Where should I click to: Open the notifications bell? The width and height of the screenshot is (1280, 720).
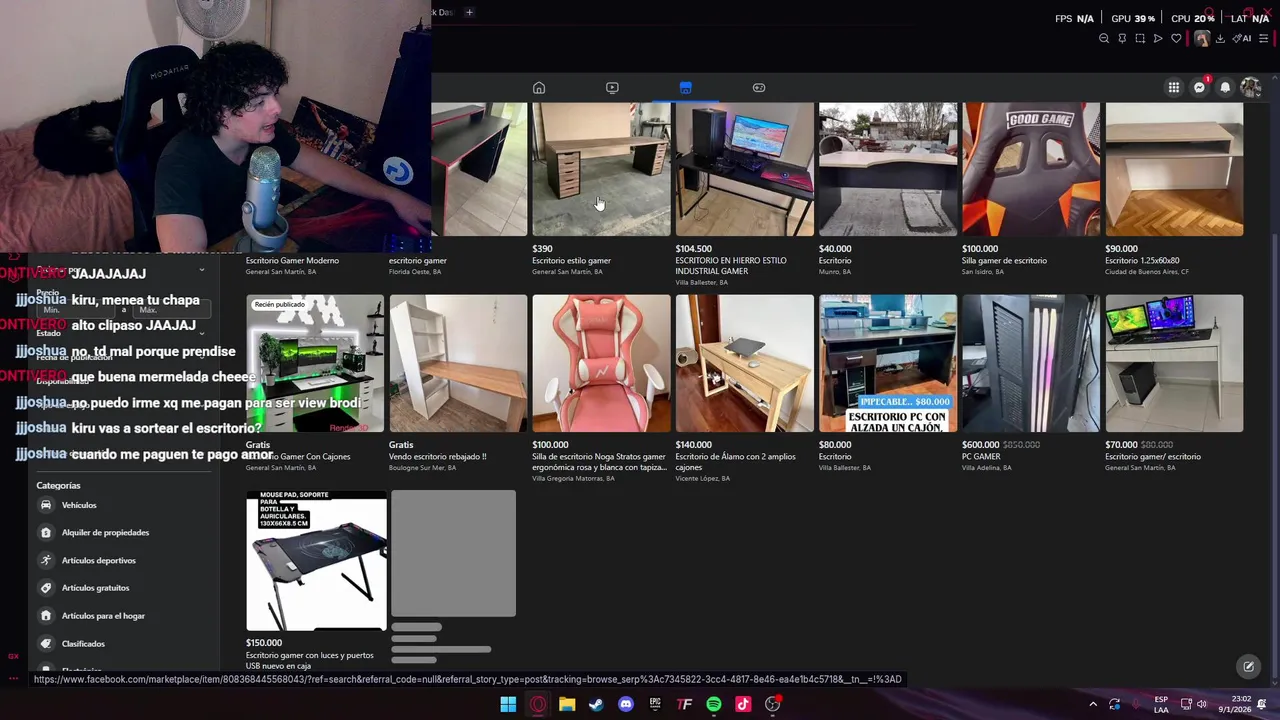coord(1225,88)
